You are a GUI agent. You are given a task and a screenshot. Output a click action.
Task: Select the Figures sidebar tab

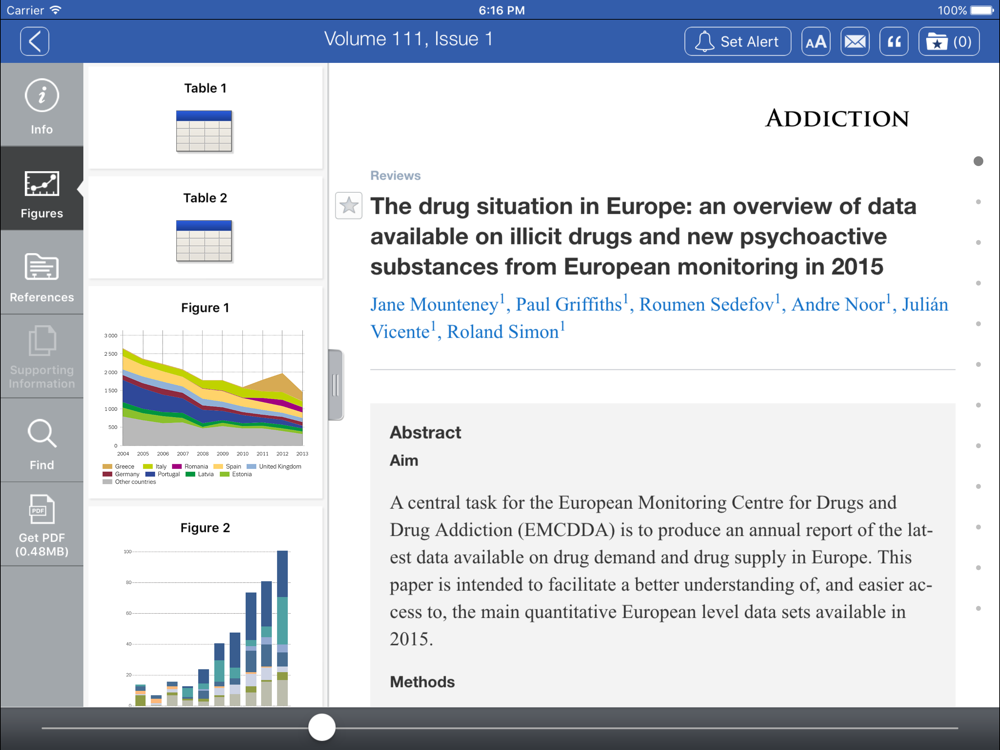(41, 189)
